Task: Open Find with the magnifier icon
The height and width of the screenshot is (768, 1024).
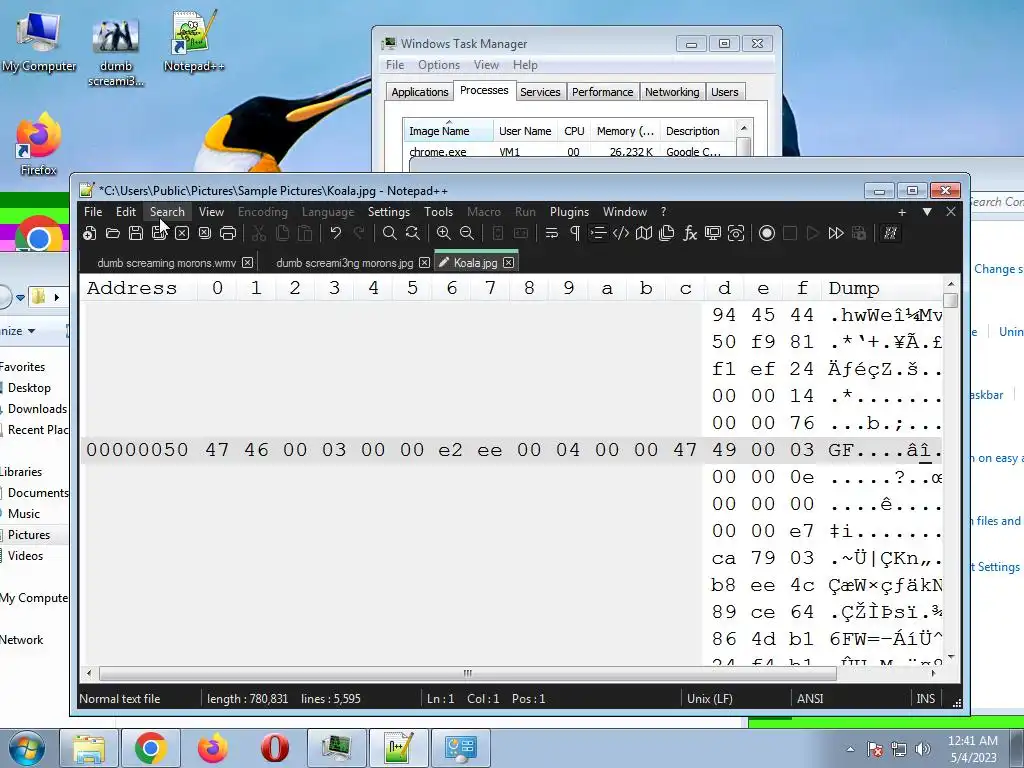Action: [x=389, y=233]
